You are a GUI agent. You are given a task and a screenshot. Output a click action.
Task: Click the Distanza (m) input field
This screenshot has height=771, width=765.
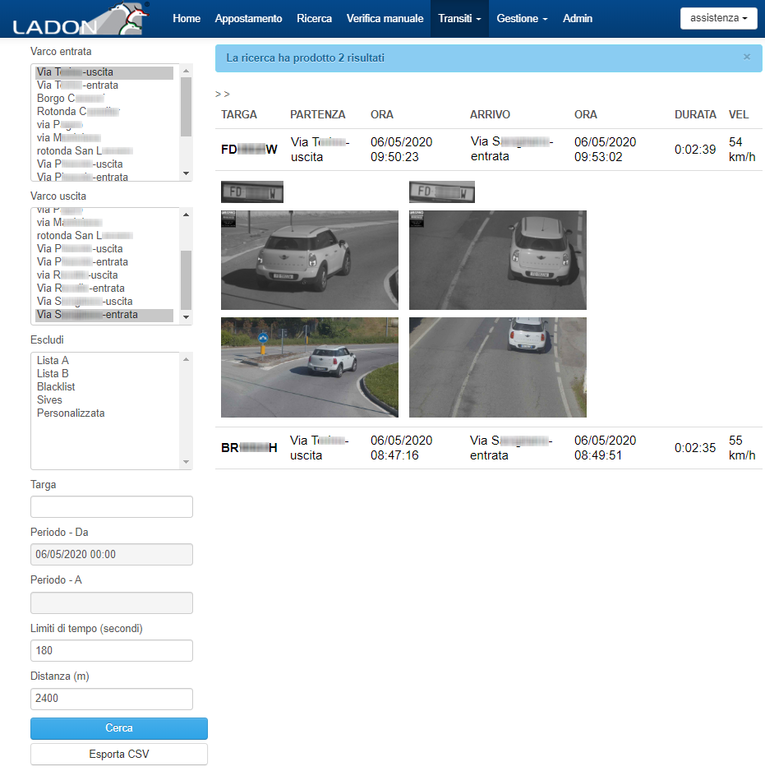[112, 699]
